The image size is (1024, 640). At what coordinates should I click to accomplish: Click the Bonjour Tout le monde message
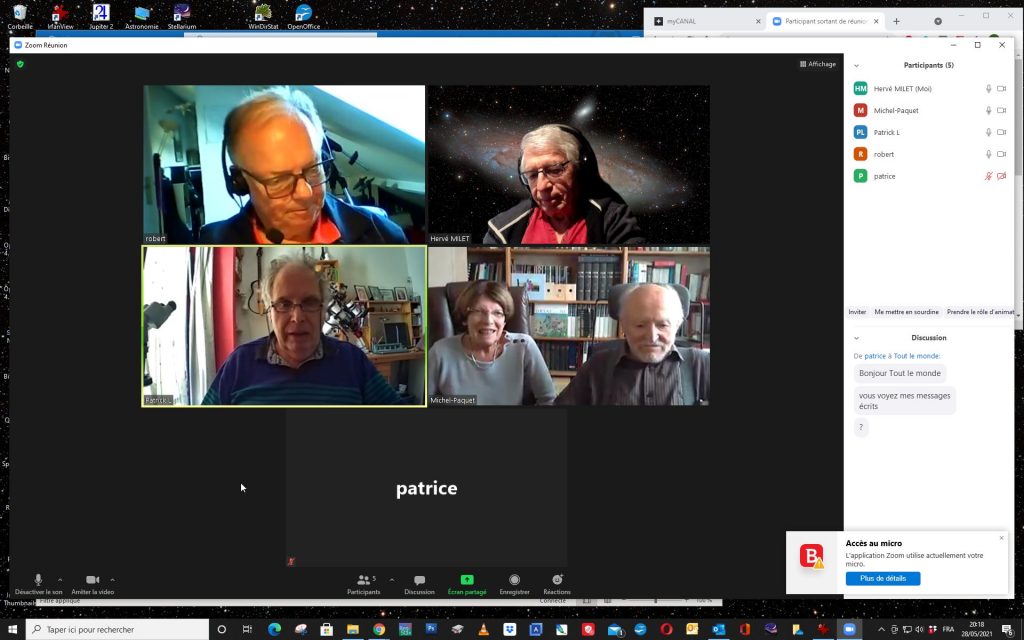900,374
